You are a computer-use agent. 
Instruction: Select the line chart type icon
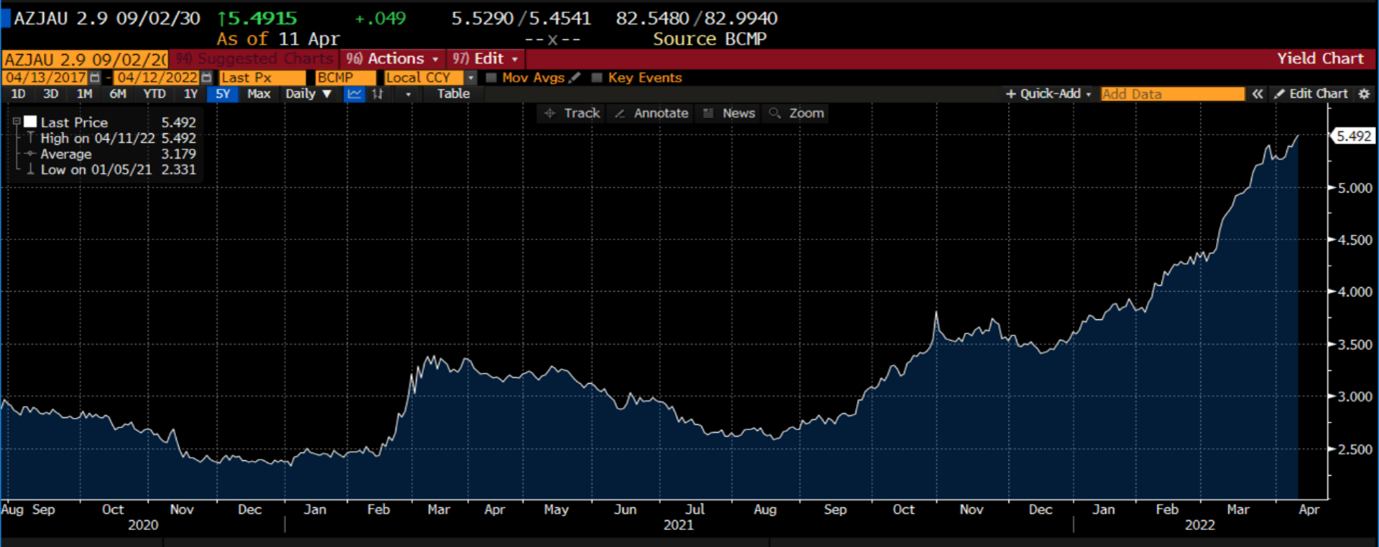coord(355,94)
